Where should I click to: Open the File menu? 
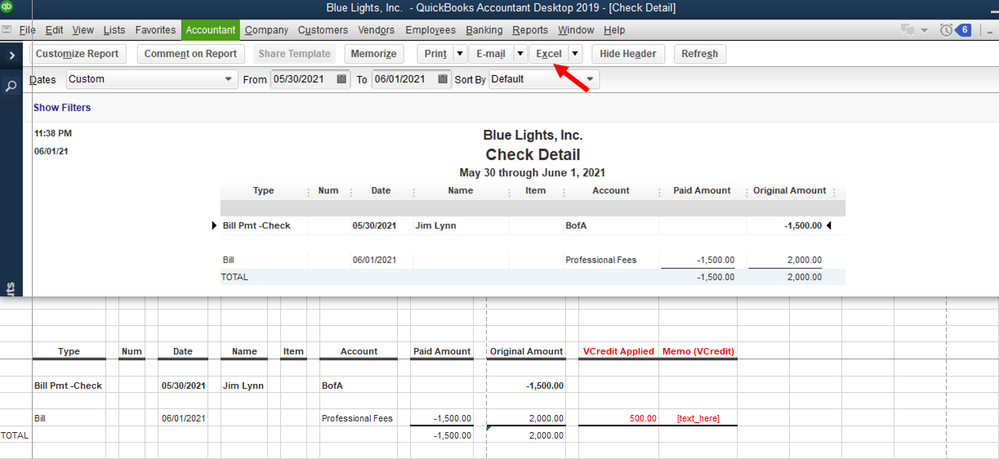tap(27, 30)
